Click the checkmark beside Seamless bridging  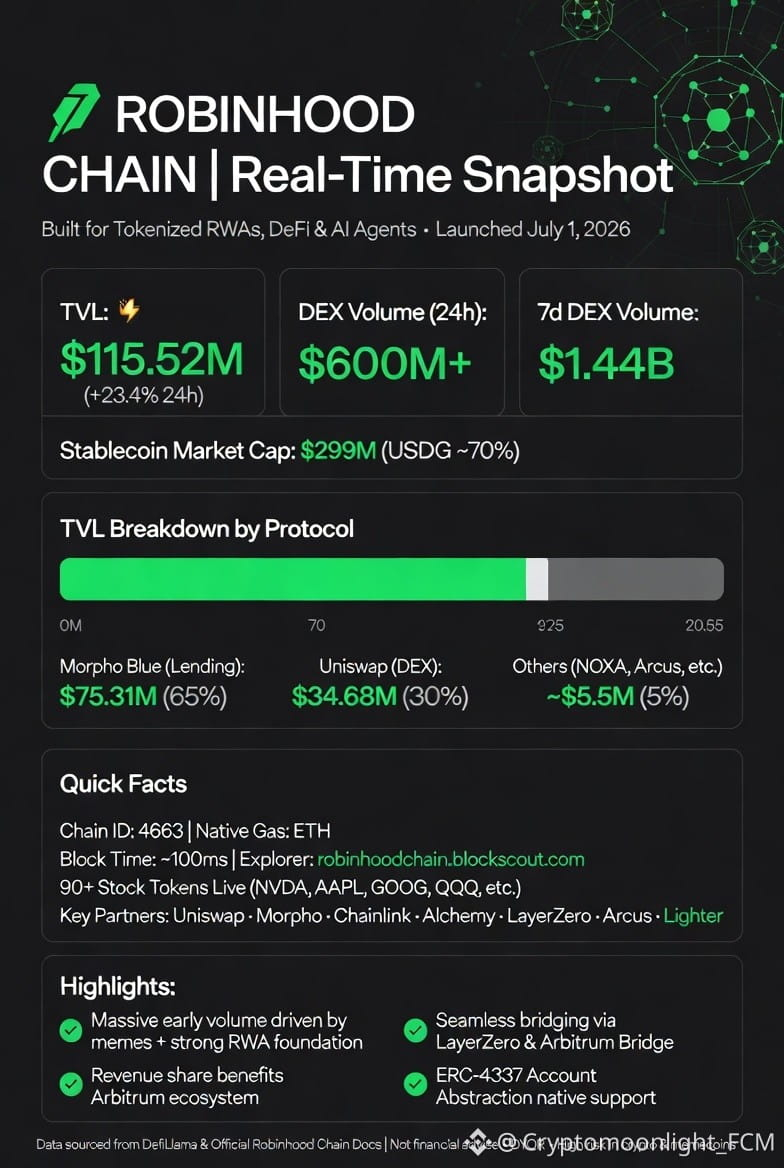pos(415,1031)
